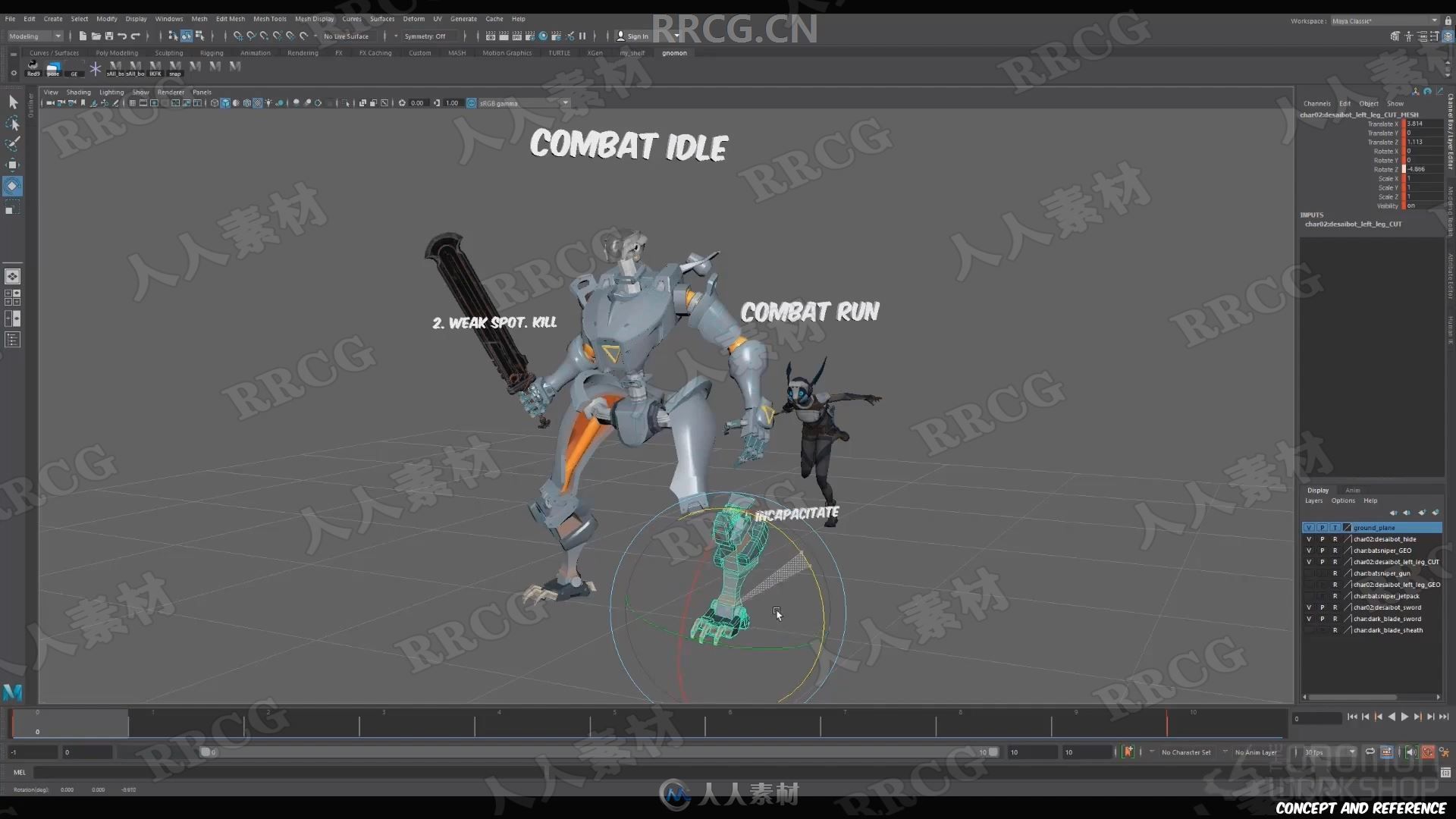Click the Mesh Display menu item
This screenshot has height=819, width=1456.
313,18
